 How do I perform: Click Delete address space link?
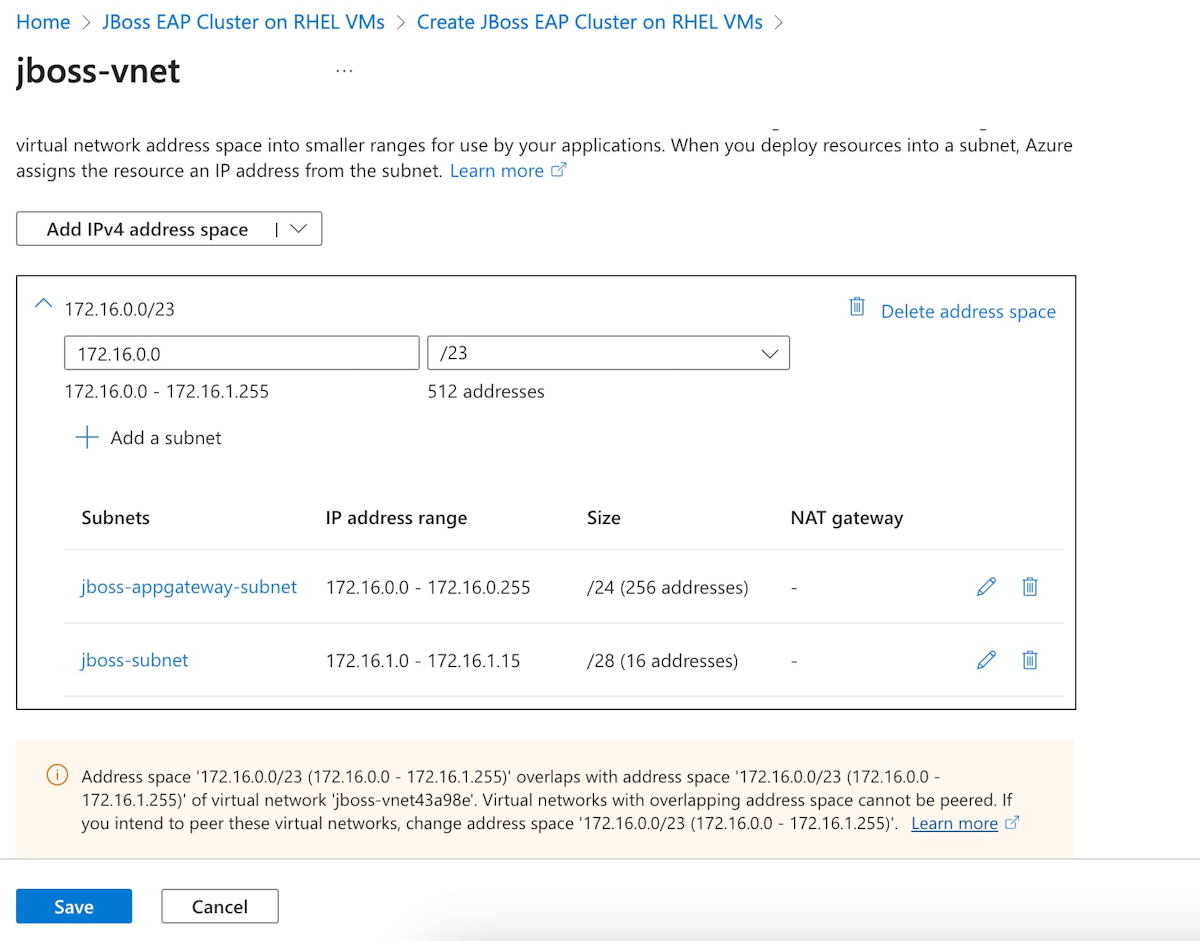point(968,311)
